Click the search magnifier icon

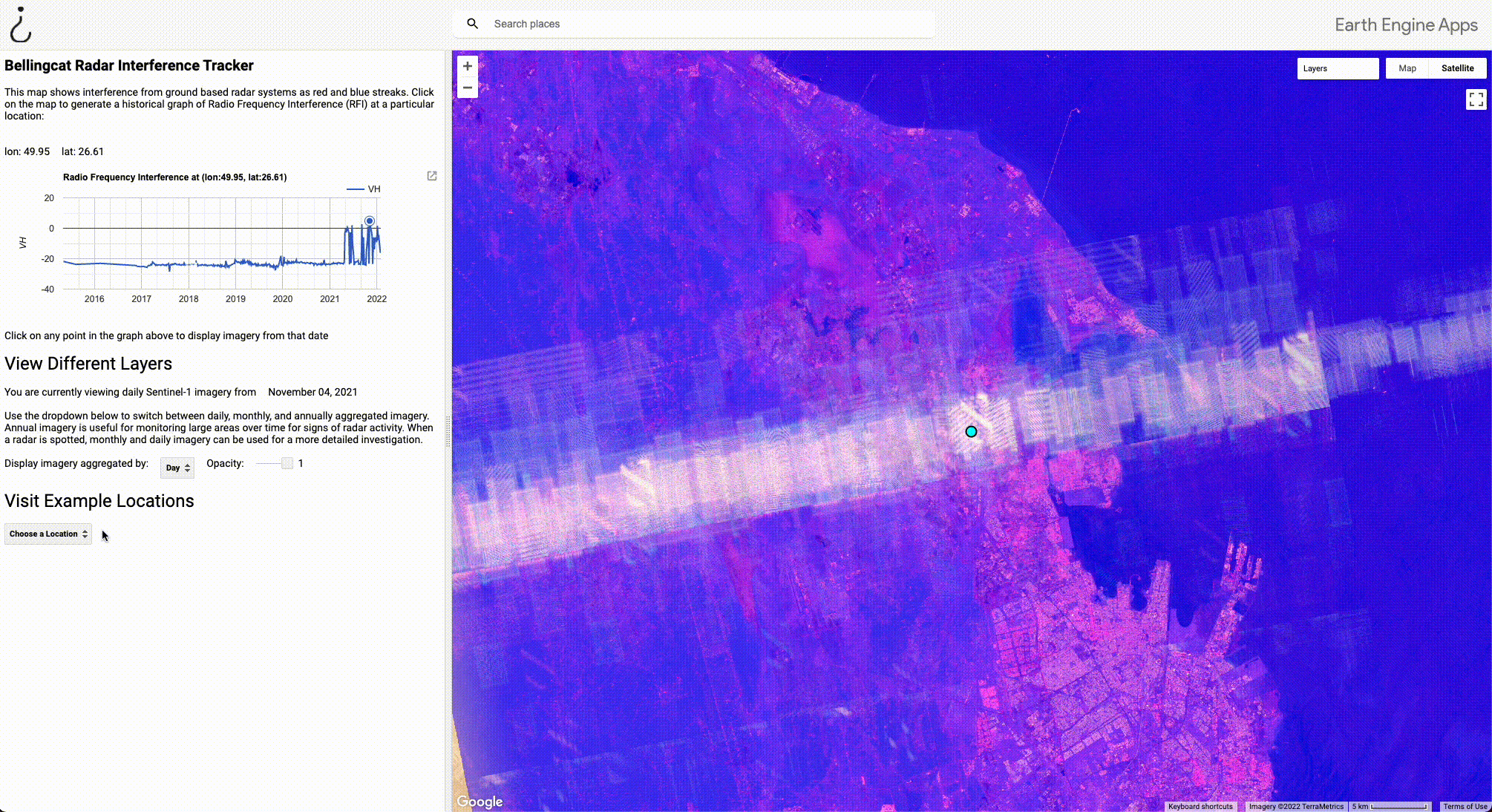tap(472, 24)
